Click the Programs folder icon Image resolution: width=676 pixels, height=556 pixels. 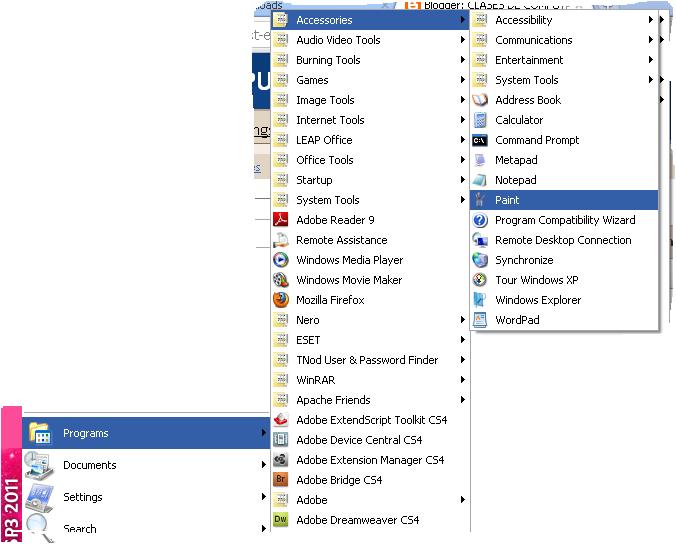39,433
